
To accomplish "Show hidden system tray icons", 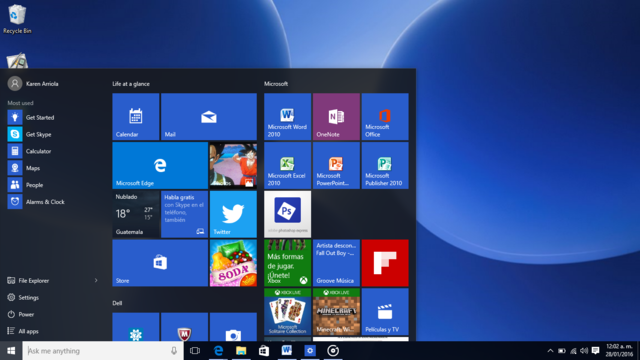I will pyautogui.click(x=550, y=351).
